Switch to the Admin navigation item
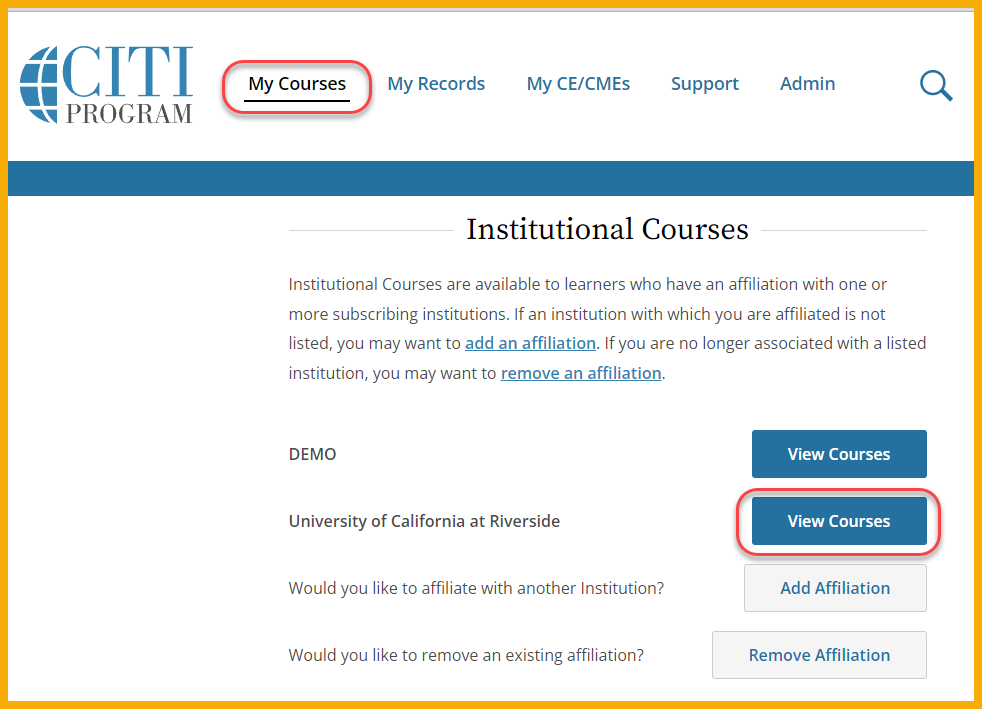This screenshot has height=709, width=982. pos(807,84)
